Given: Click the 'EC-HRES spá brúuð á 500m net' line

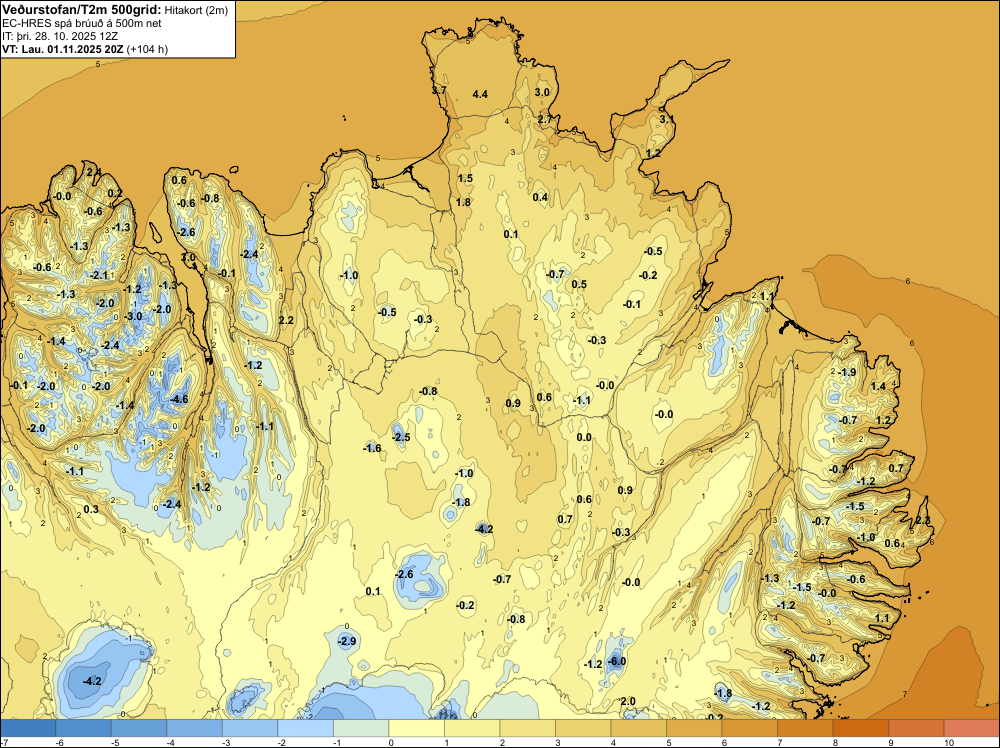Looking at the screenshot, I should pos(82,23).
